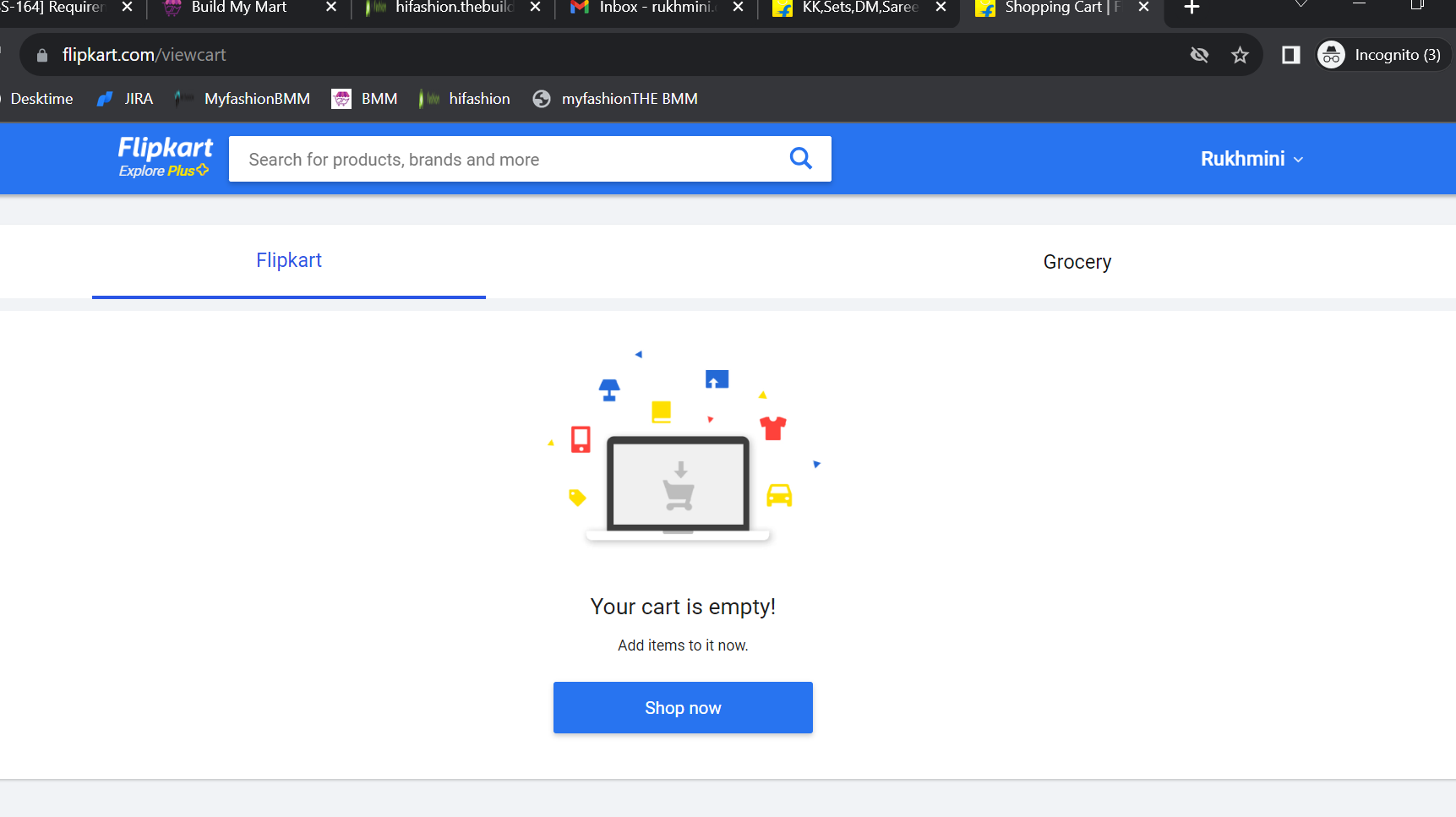Minimize the browser window
The height and width of the screenshot is (817, 1456).
click(x=1359, y=4)
